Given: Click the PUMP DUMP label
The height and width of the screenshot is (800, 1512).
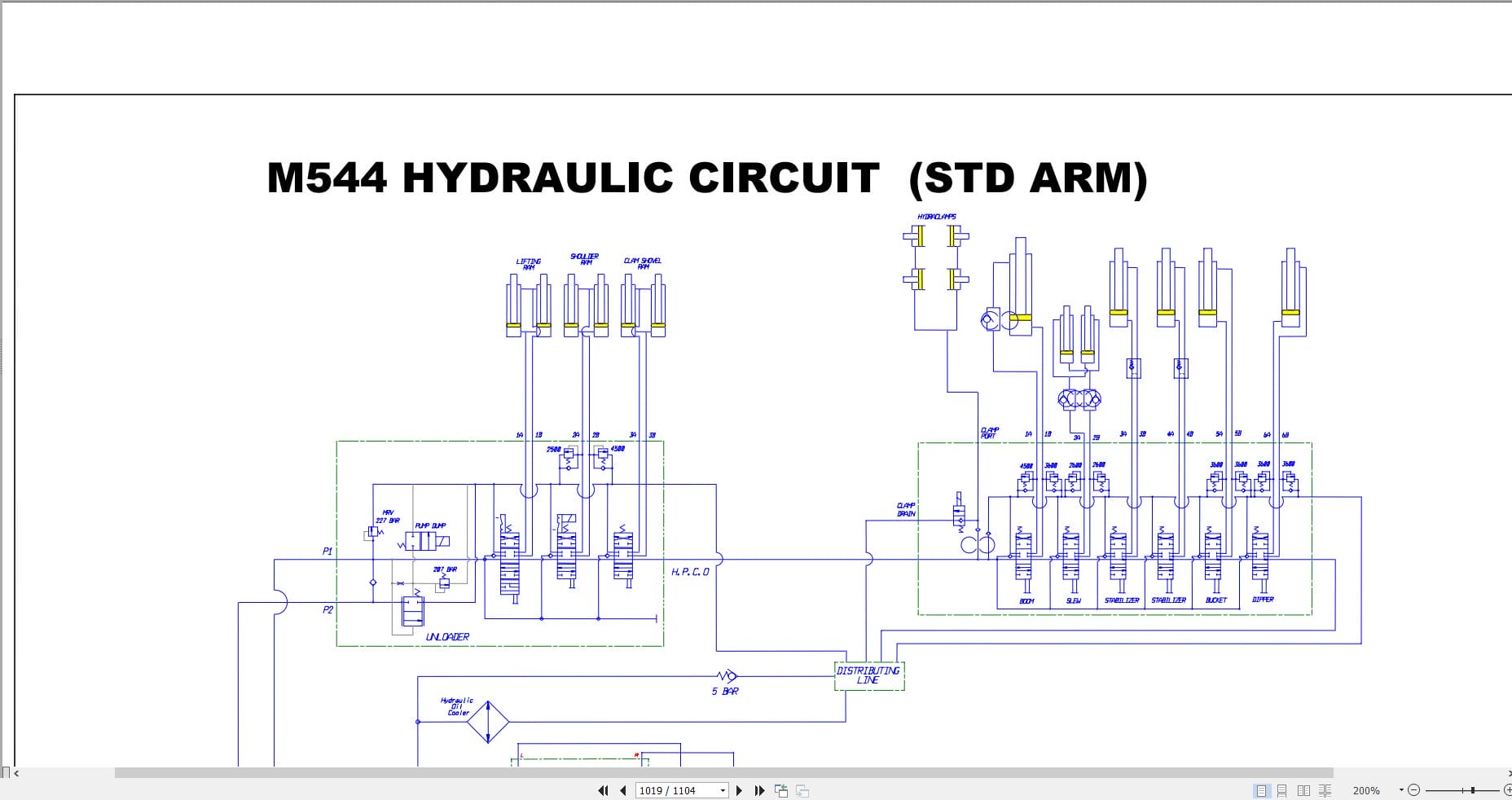Looking at the screenshot, I should pyautogui.click(x=430, y=525).
